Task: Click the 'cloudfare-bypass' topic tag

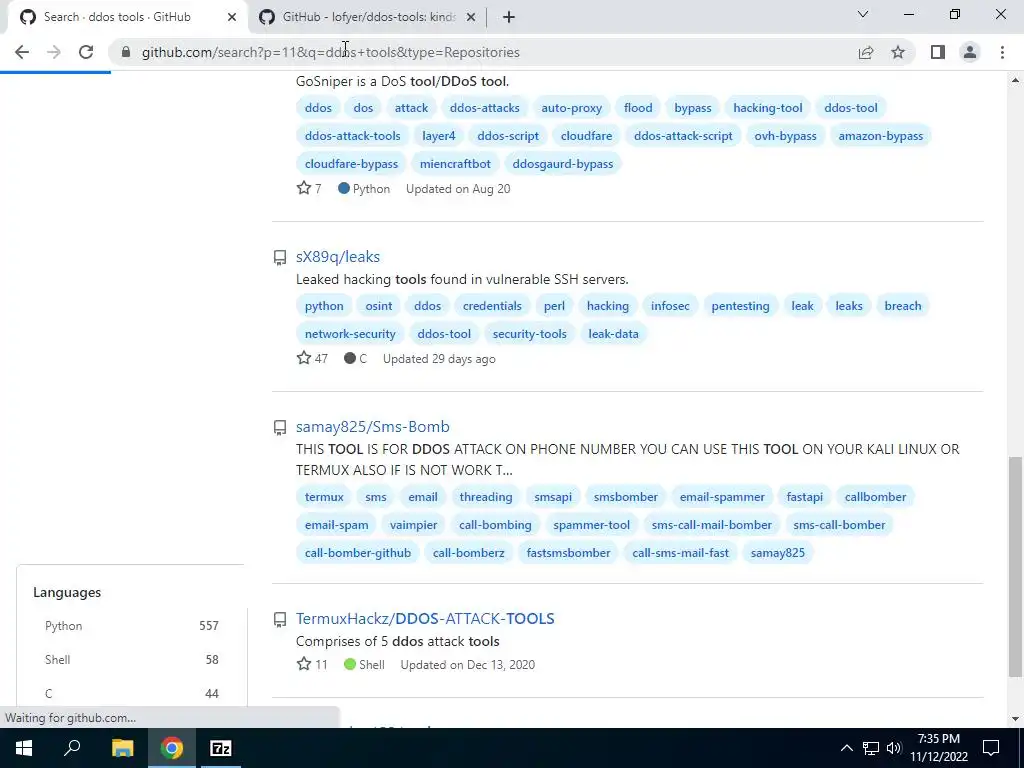Action: pyautogui.click(x=351, y=164)
